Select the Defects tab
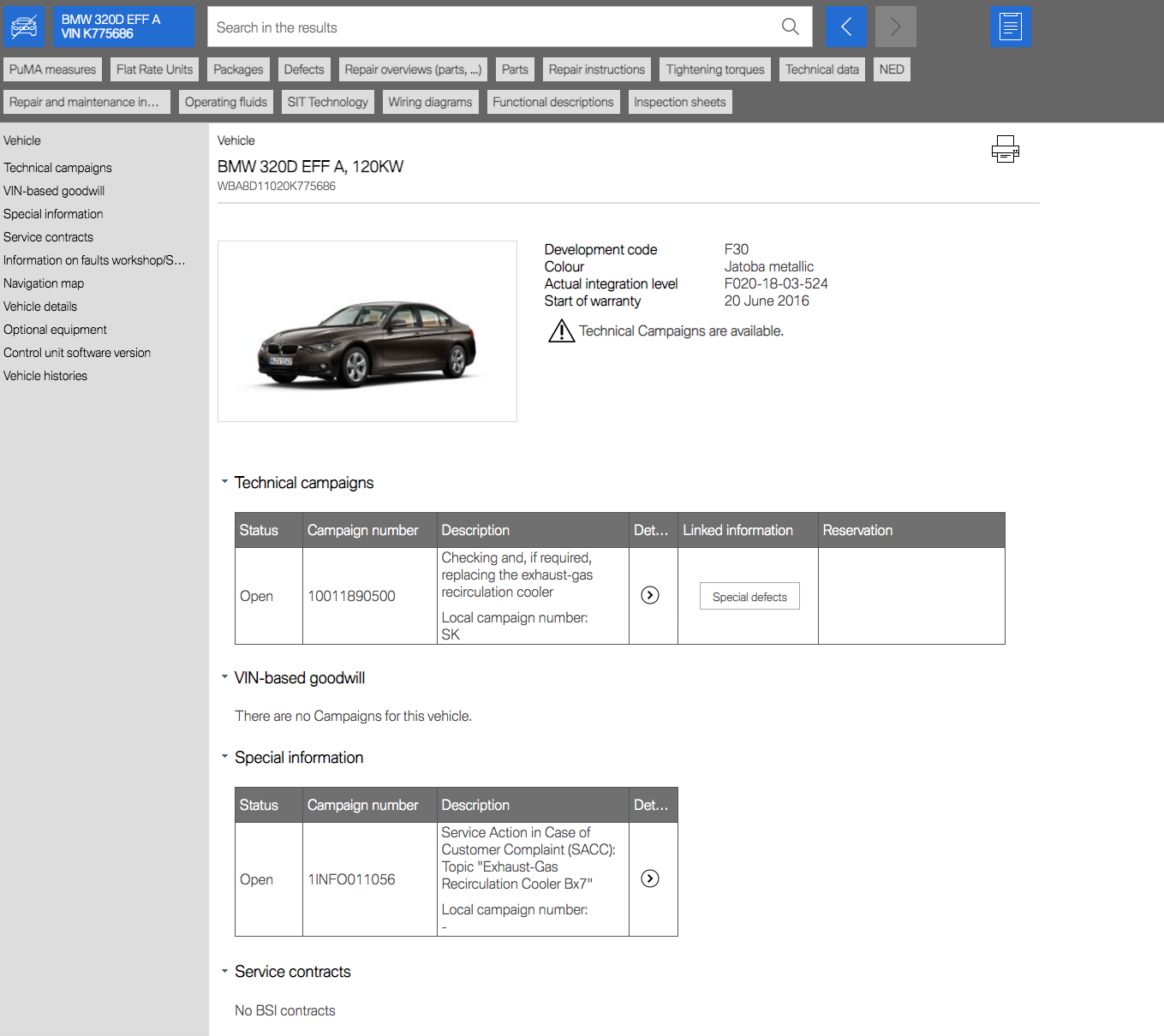This screenshot has height=1036, width=1164. click(304, 69)
